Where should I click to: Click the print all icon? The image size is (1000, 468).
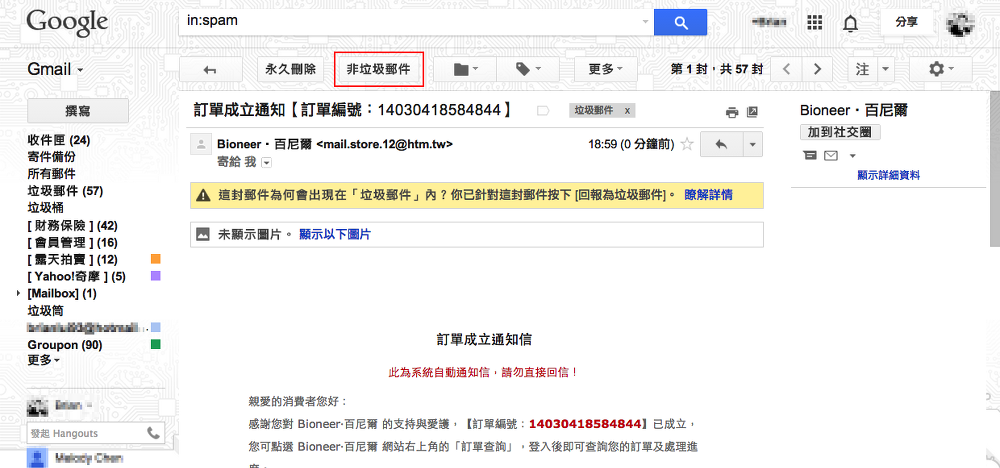(732, 112)
